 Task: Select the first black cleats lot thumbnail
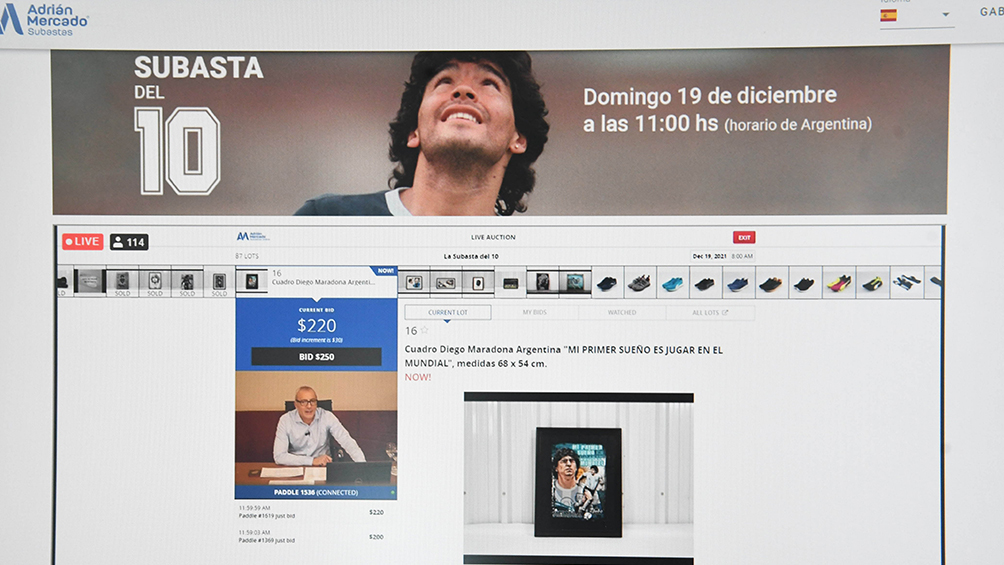[607, 283]
